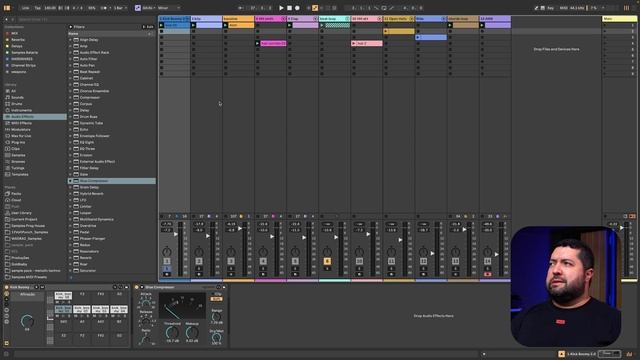Click the Tap tempo button

pyautogui.click(x=38, y=8)
